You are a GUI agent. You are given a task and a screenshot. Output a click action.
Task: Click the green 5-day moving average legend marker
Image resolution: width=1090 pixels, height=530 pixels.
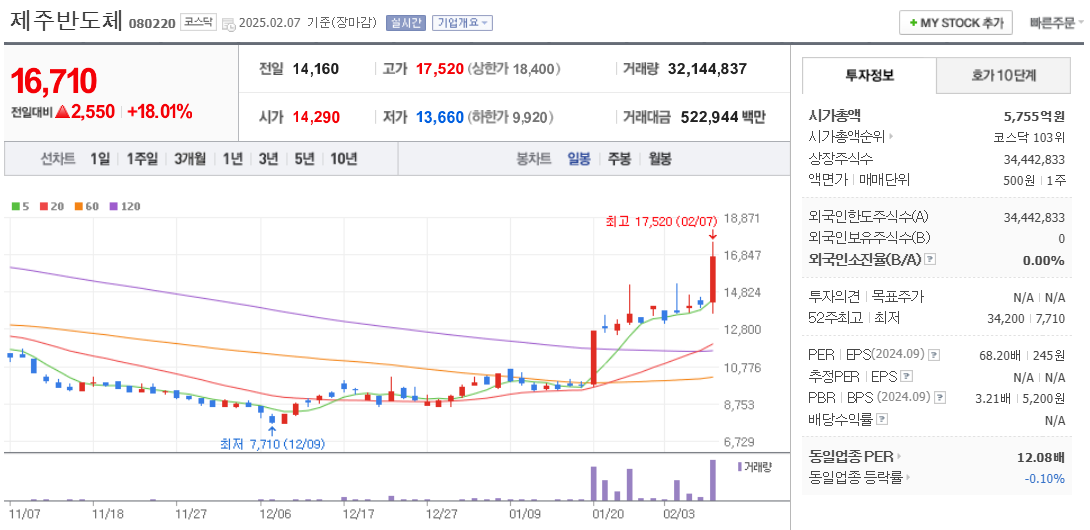pos(15,206)
